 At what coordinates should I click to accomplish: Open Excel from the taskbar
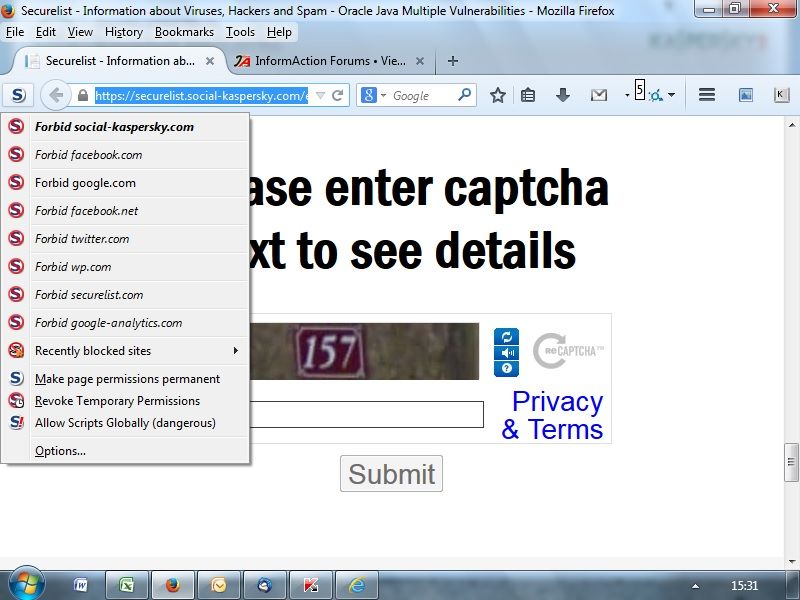point(126,585)
